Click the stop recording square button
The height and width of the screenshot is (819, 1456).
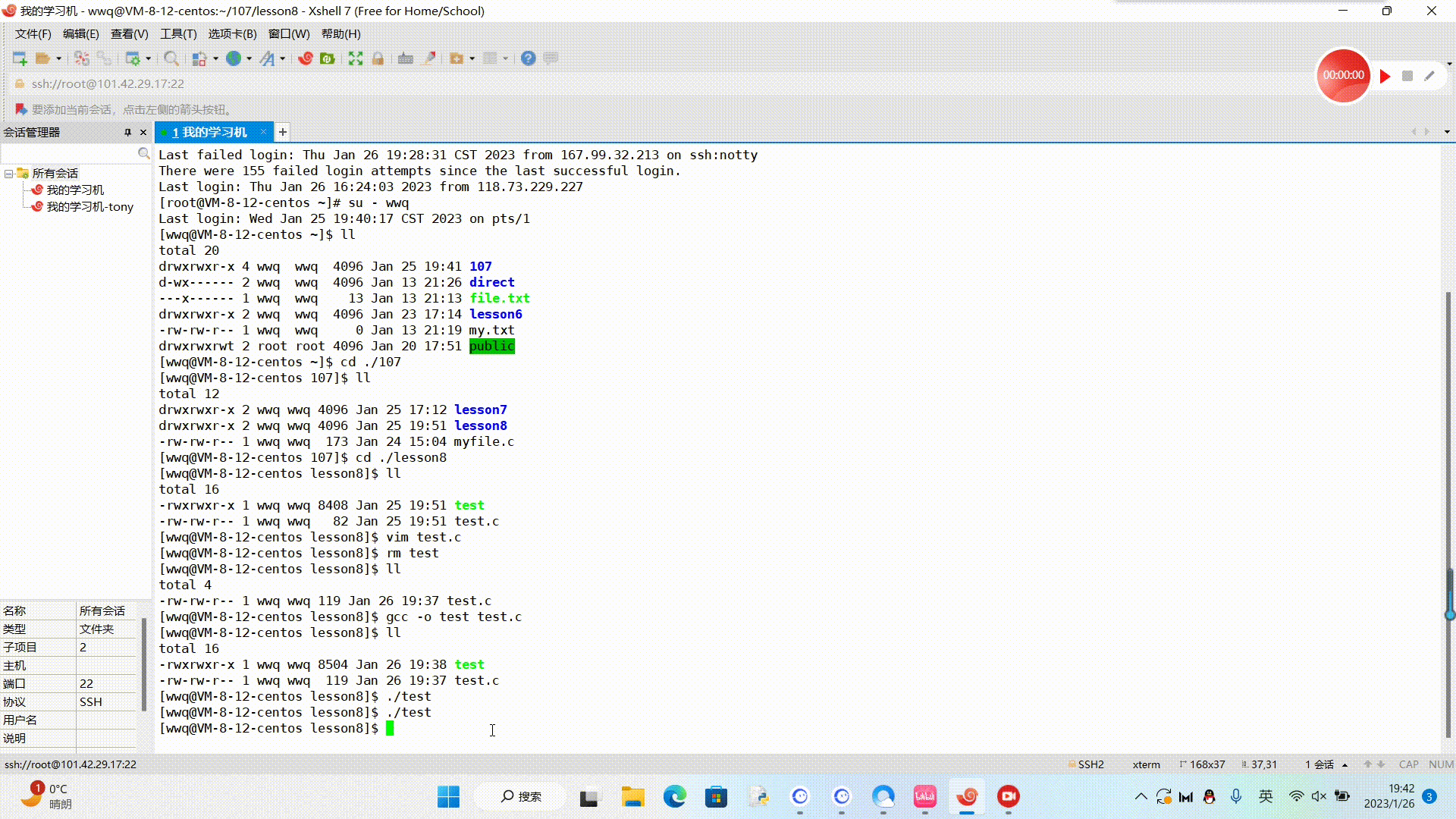point(1407,76)
